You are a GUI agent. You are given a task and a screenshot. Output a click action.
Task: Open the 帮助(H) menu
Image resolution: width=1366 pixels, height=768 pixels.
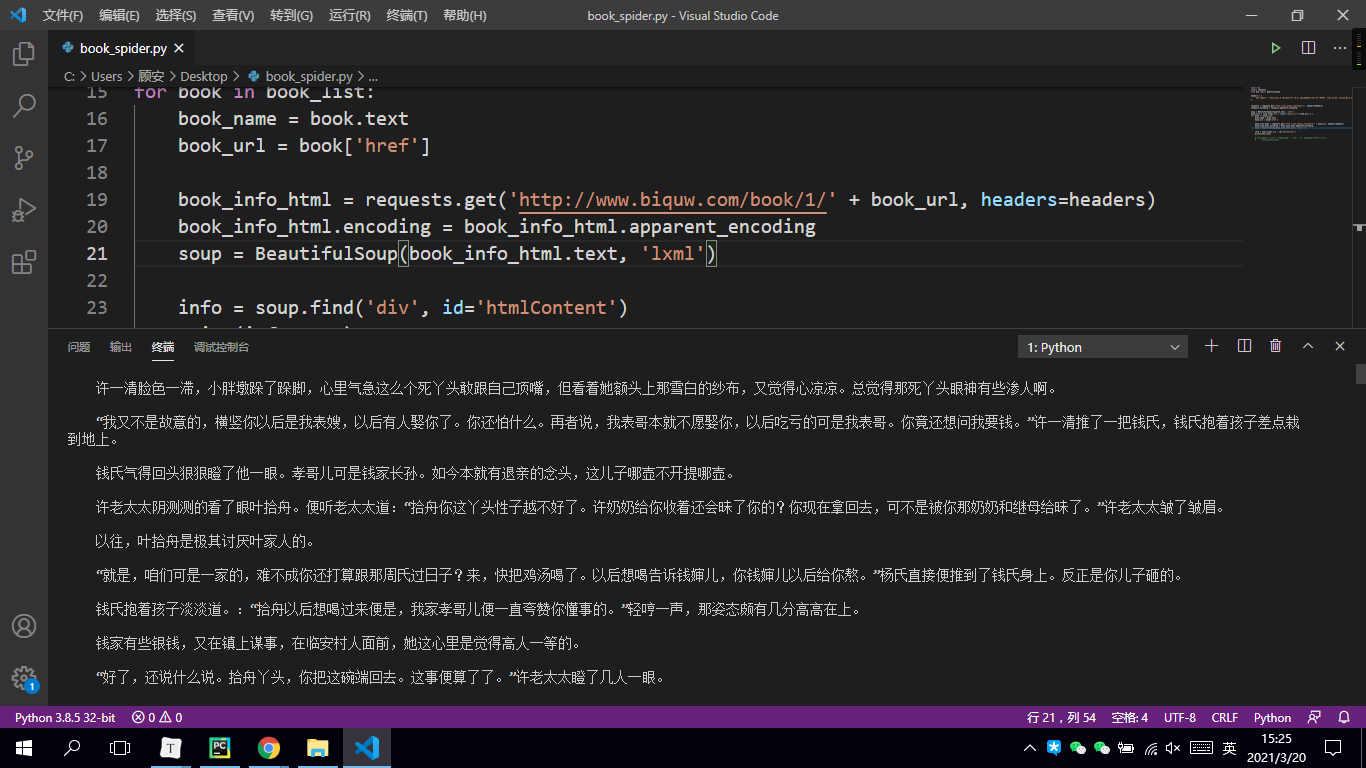[464, 15]
